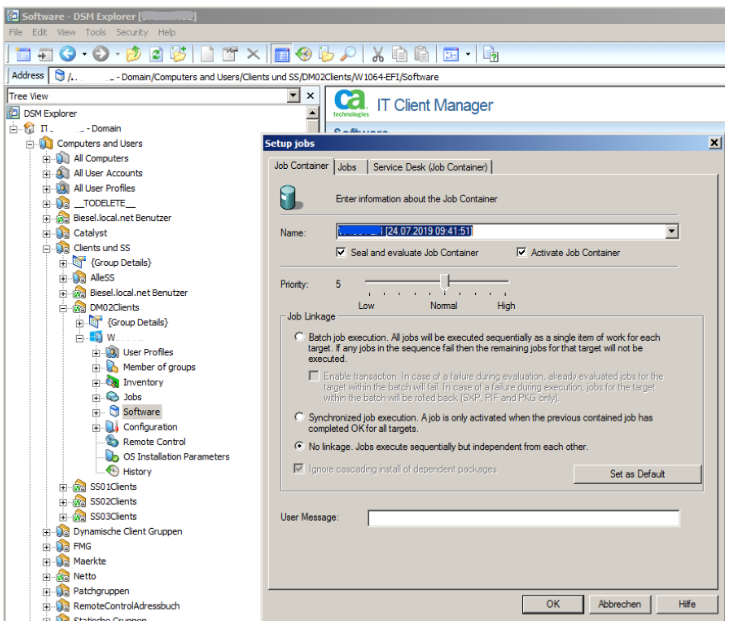This screenshot has width=732, height=627.
Task: Toggle the tree view pane toolbar icon
Action: pyautogui.click(x=282, y=54)
